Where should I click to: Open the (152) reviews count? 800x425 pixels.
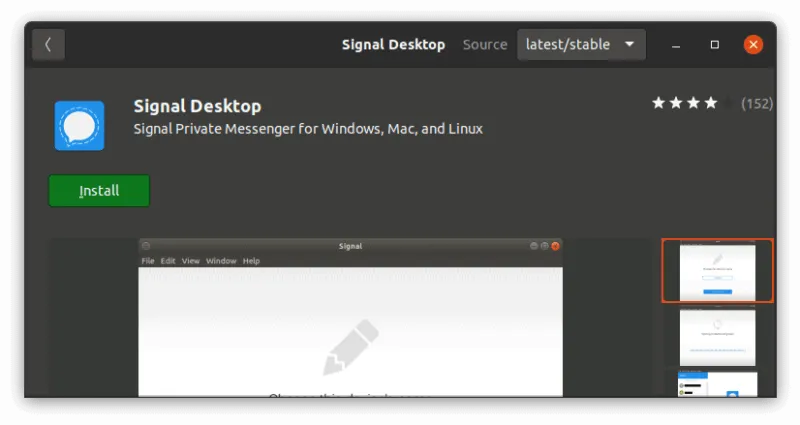click(756, 103)
